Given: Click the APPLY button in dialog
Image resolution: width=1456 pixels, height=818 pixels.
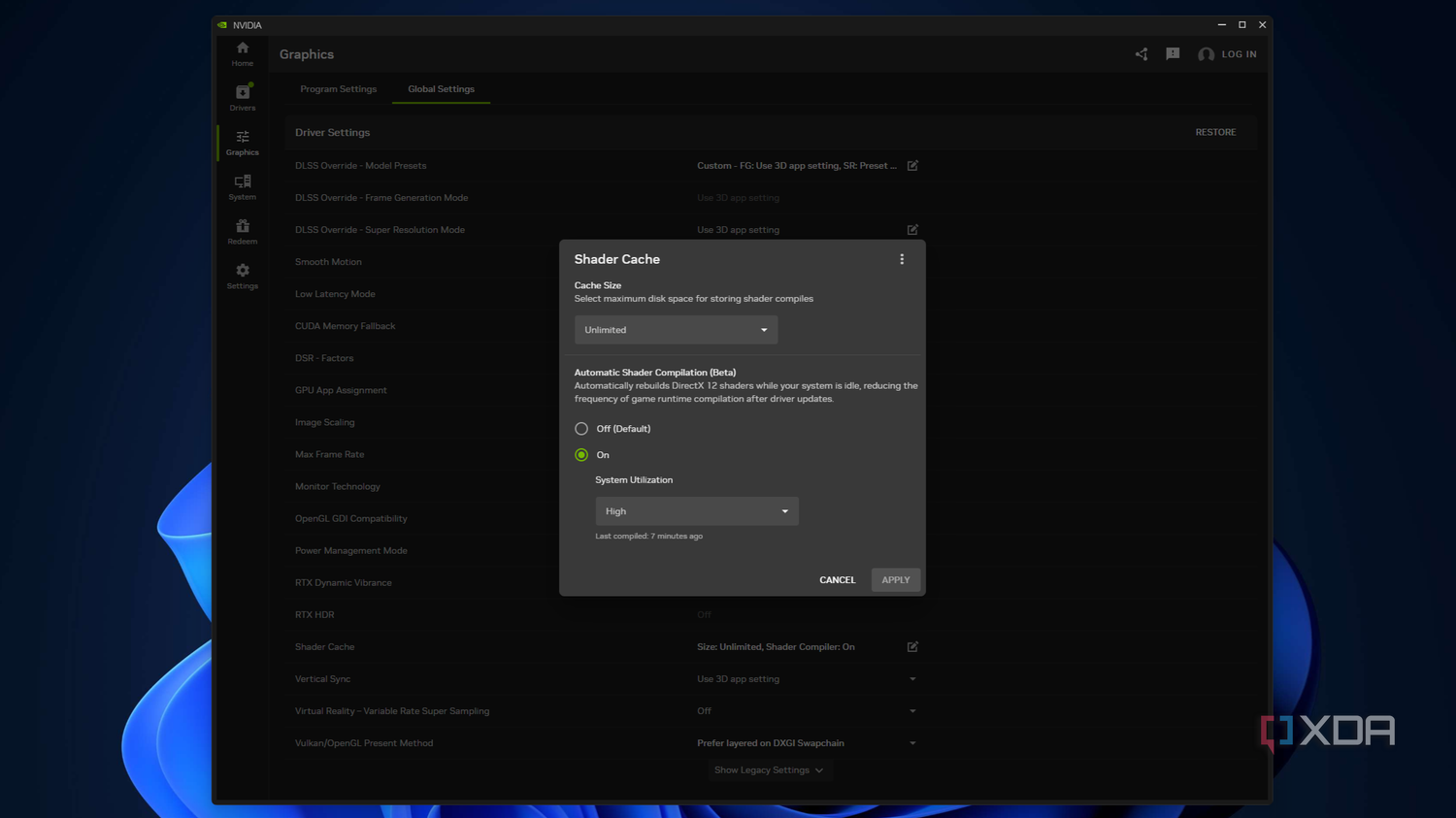Looking at the screenshot, I should pos(896,580).
